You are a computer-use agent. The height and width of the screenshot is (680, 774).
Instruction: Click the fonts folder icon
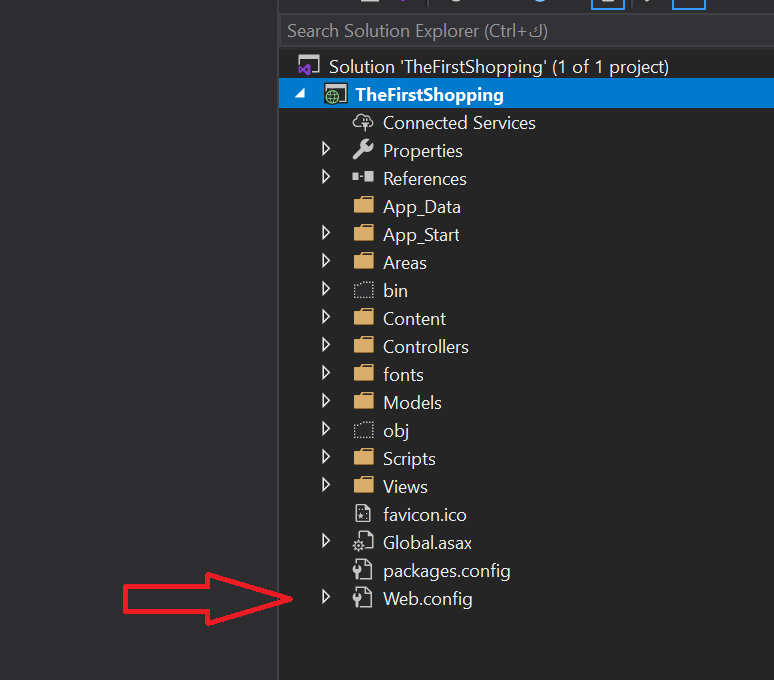pyautogui.click(x=364, y=373)
